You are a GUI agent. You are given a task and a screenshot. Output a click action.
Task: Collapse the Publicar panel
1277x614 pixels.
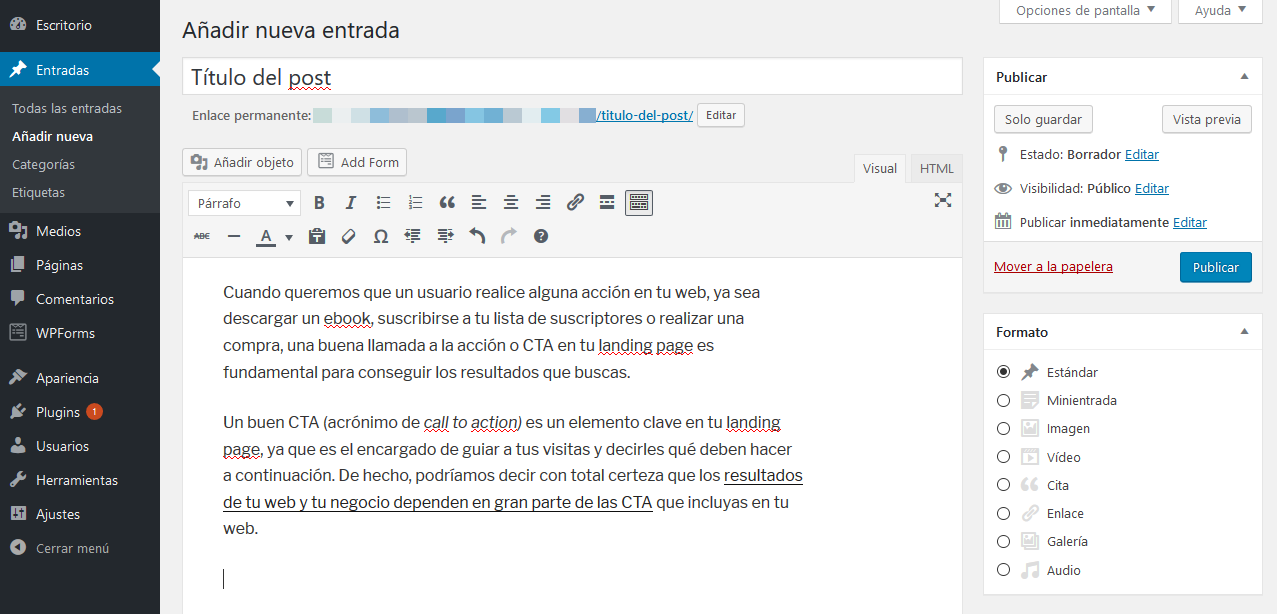click(1244, 75)
